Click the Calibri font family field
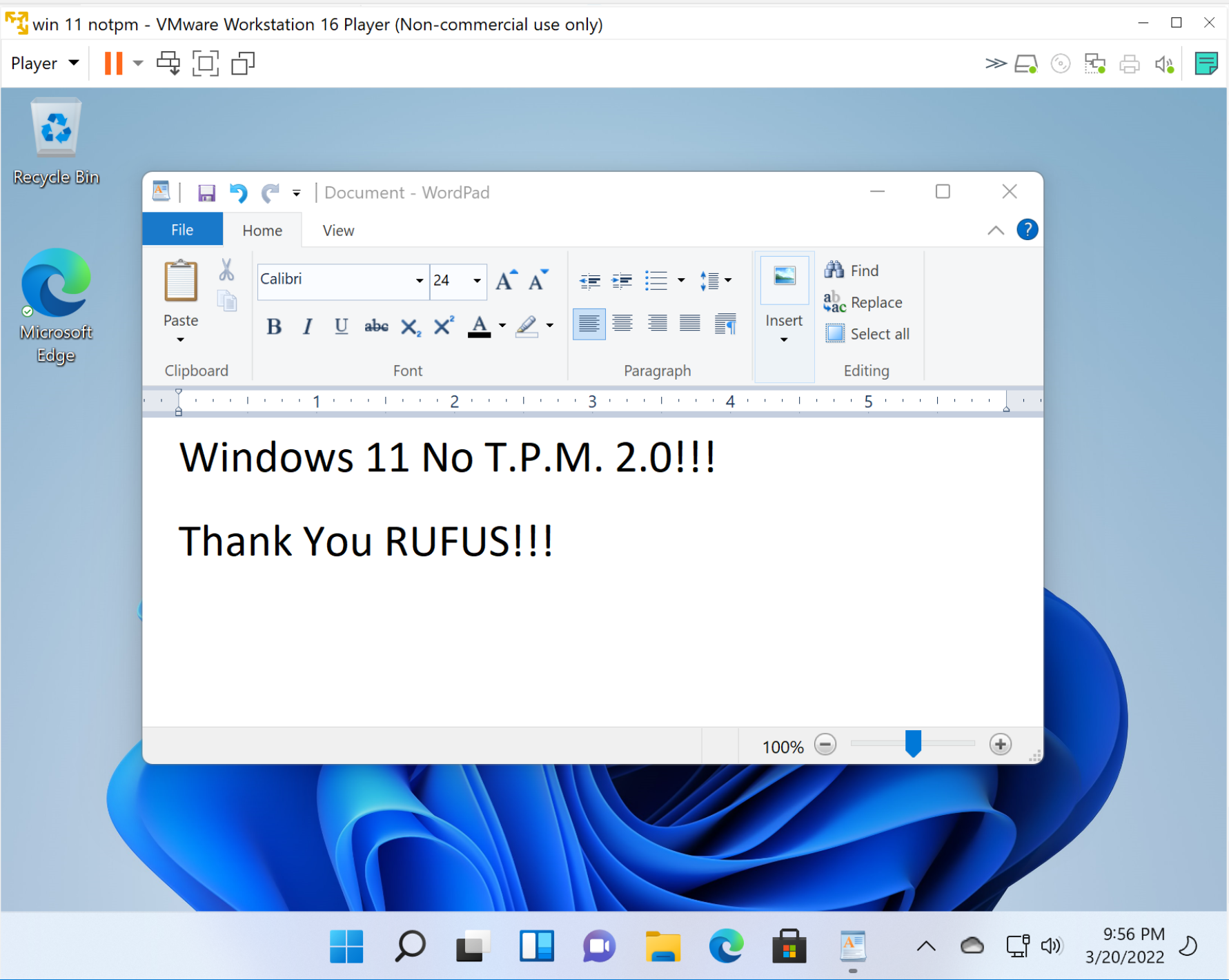The image size is (1229, 980). 335,280
